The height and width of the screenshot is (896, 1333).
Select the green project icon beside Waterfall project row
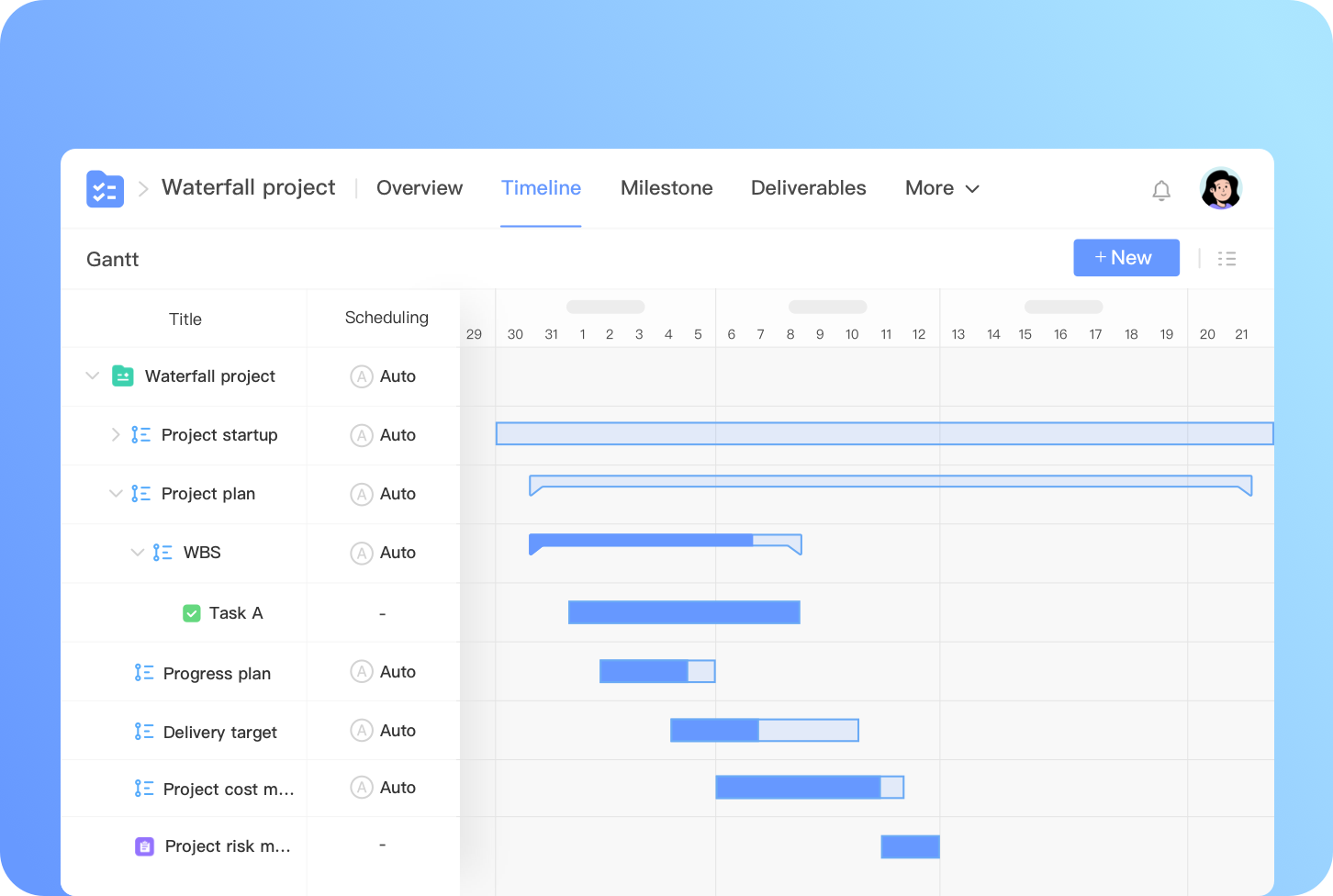123,375
